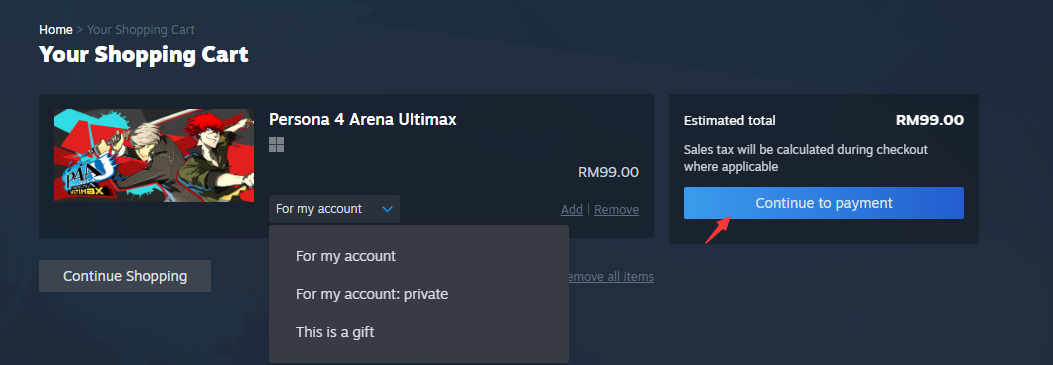This screenshot has width=1053, height=365.
Task: Click the Estimated total label
Action: (729, 121)
